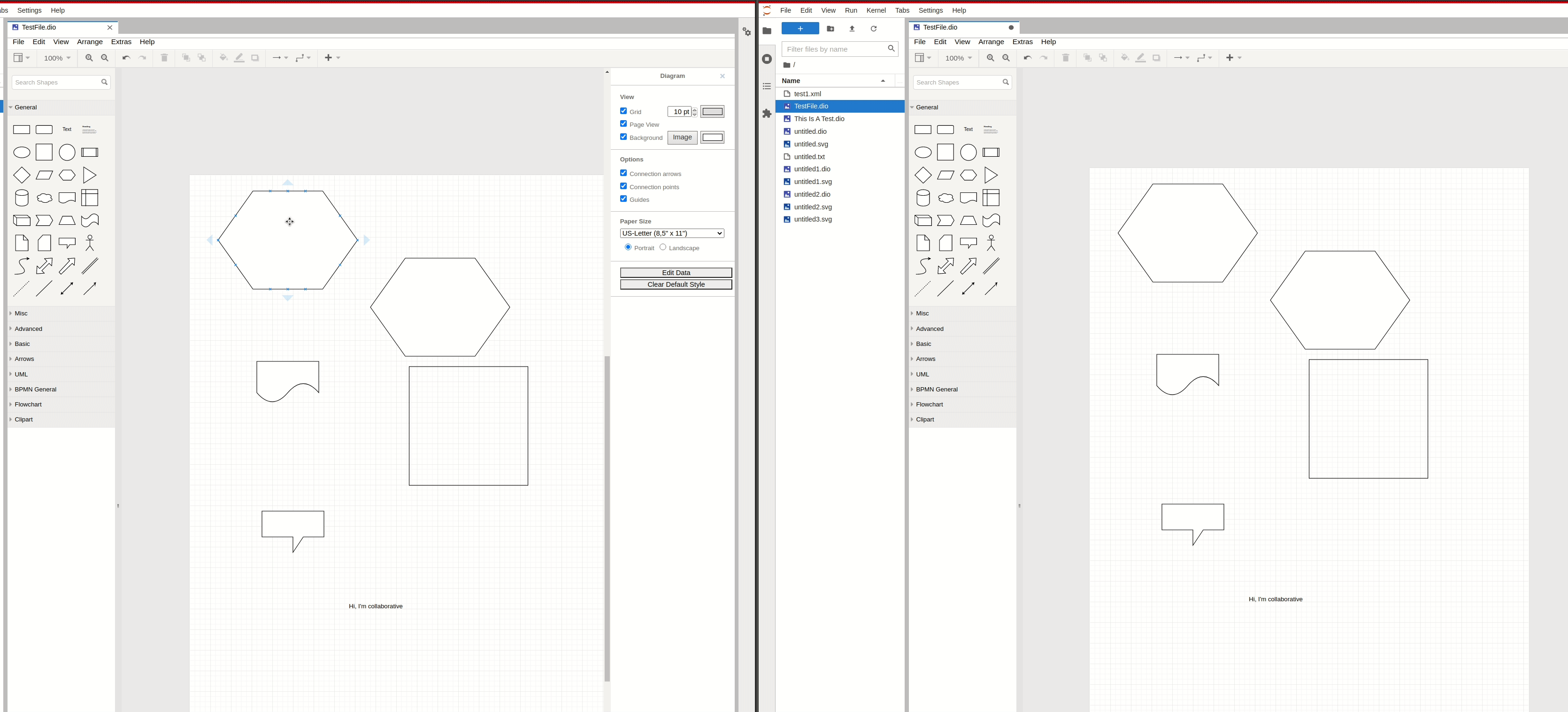Screen dimensions: 1568x712
Task: Select callout shape in right shapes palette
Action: (968, 243)
